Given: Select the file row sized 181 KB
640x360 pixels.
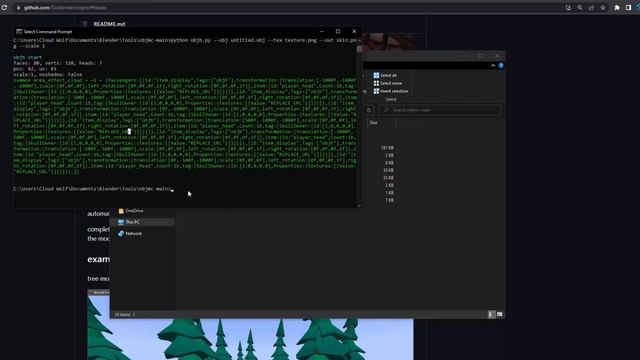Looking at the screenshot, I should click(x=387, y=148).
